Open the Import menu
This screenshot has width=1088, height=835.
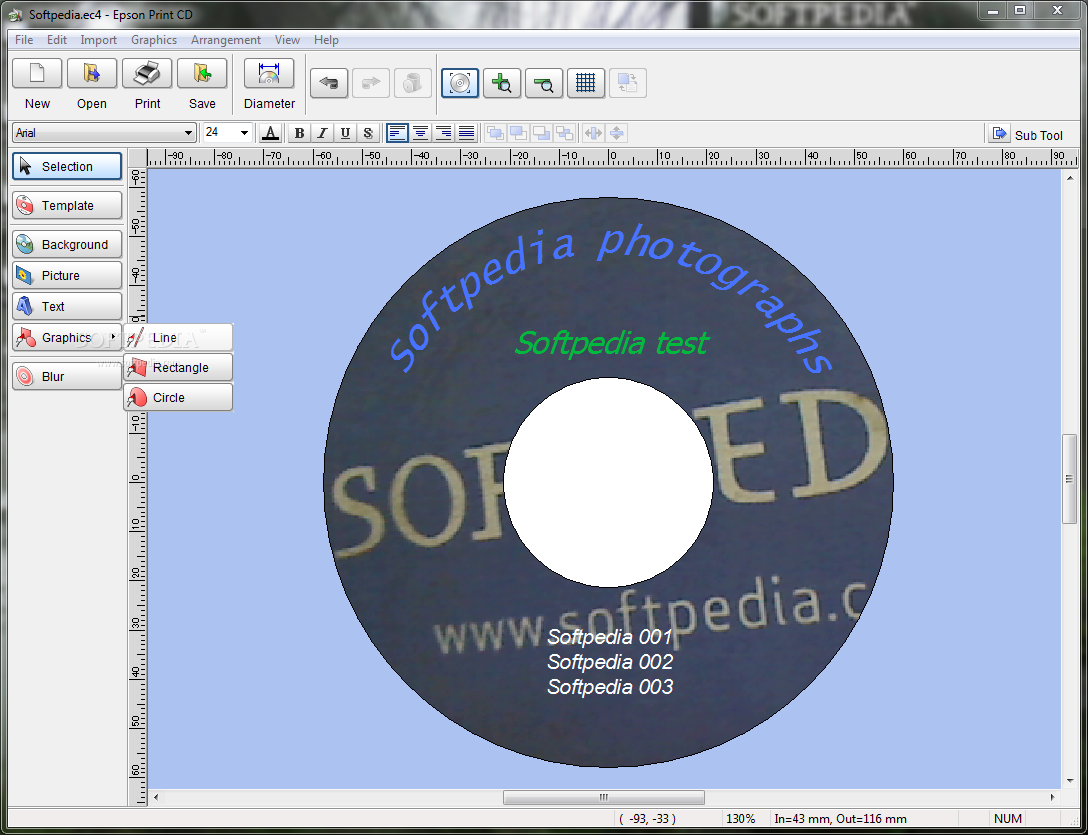click(99, 40)
